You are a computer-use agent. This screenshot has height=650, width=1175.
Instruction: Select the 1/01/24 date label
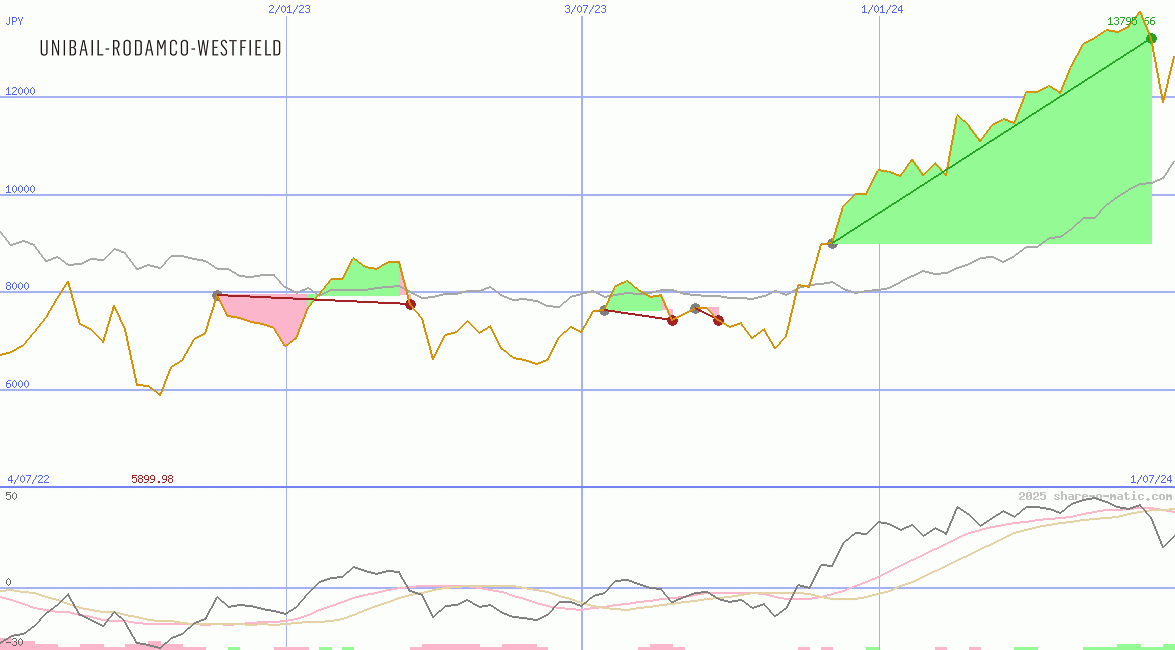click(x=882, y=9)
